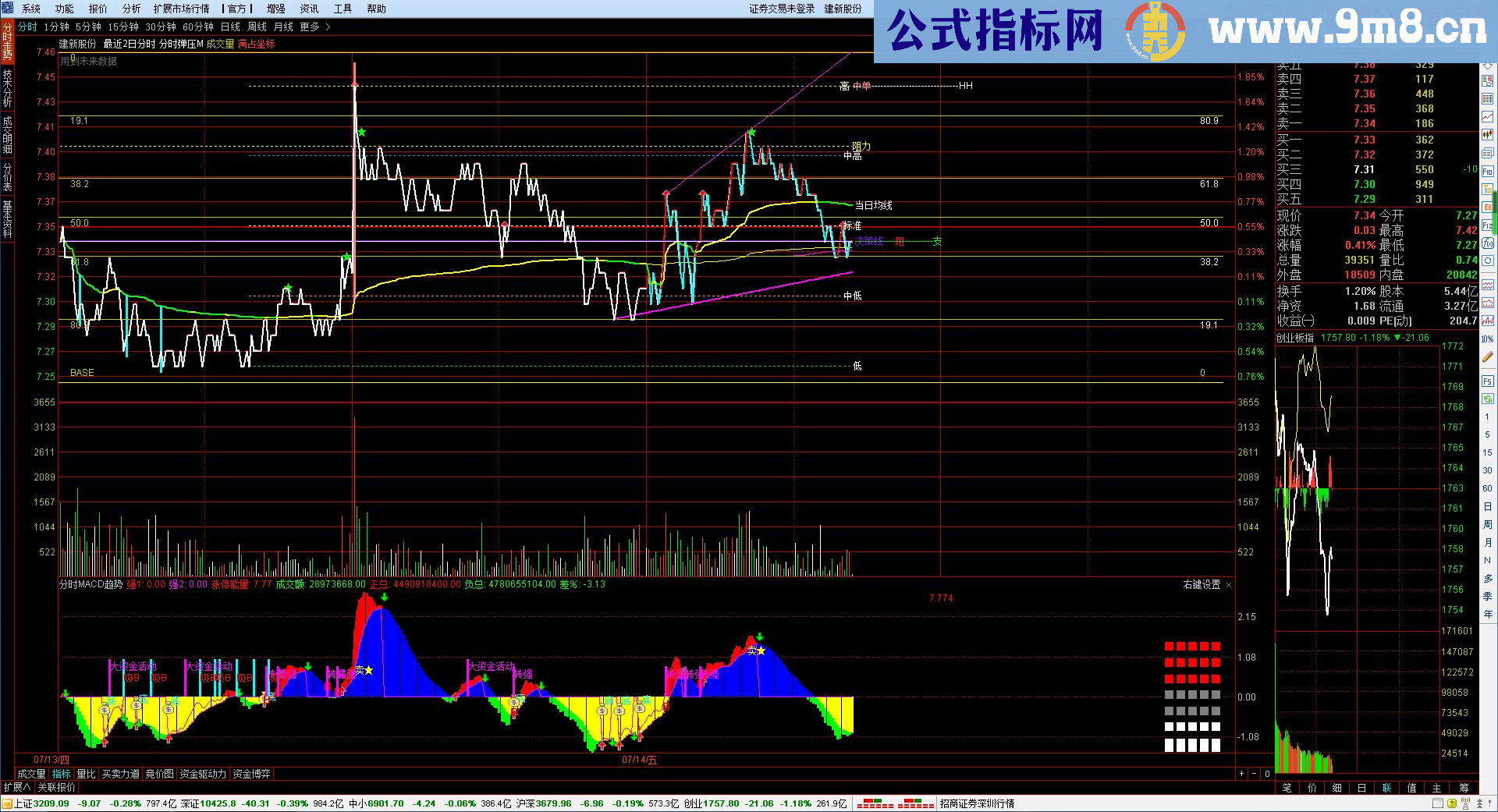Toggle the 成交量 volume tab at bottom

coord(32,774)
